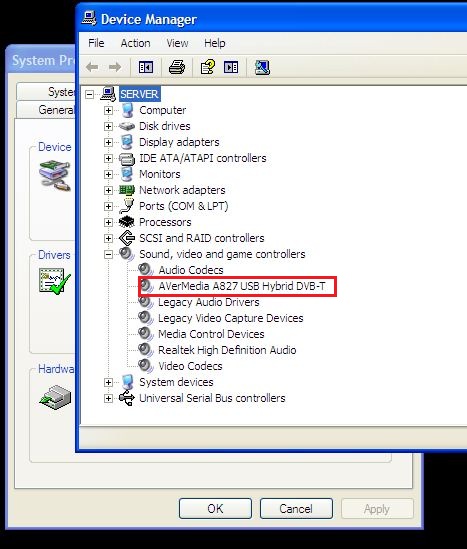
Task: Click the Realtek High Definition Audio icon
Action: [146, 350]
